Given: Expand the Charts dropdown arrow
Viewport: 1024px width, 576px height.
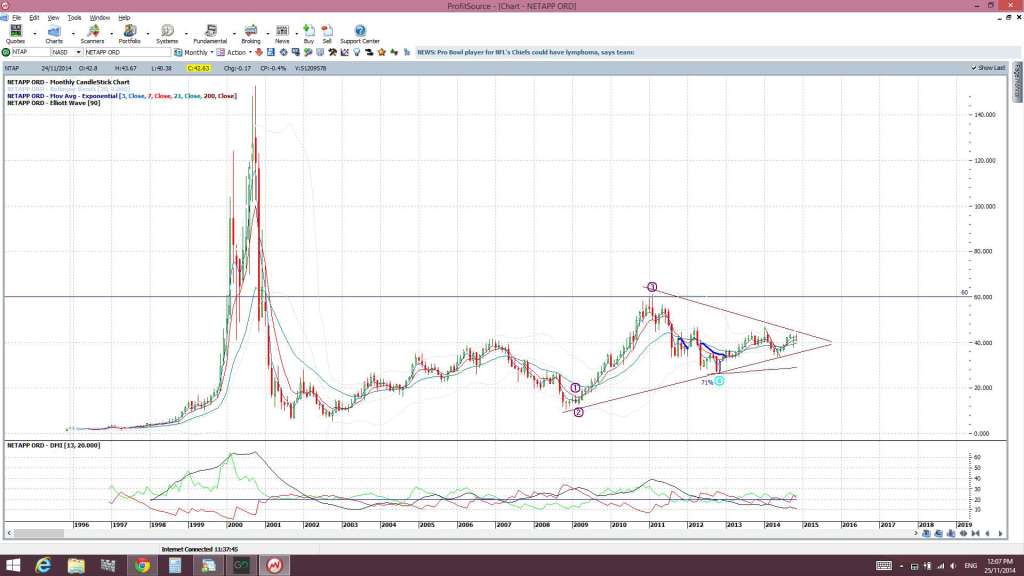Looking at the screenshot, I should click(x=73, y=33).
